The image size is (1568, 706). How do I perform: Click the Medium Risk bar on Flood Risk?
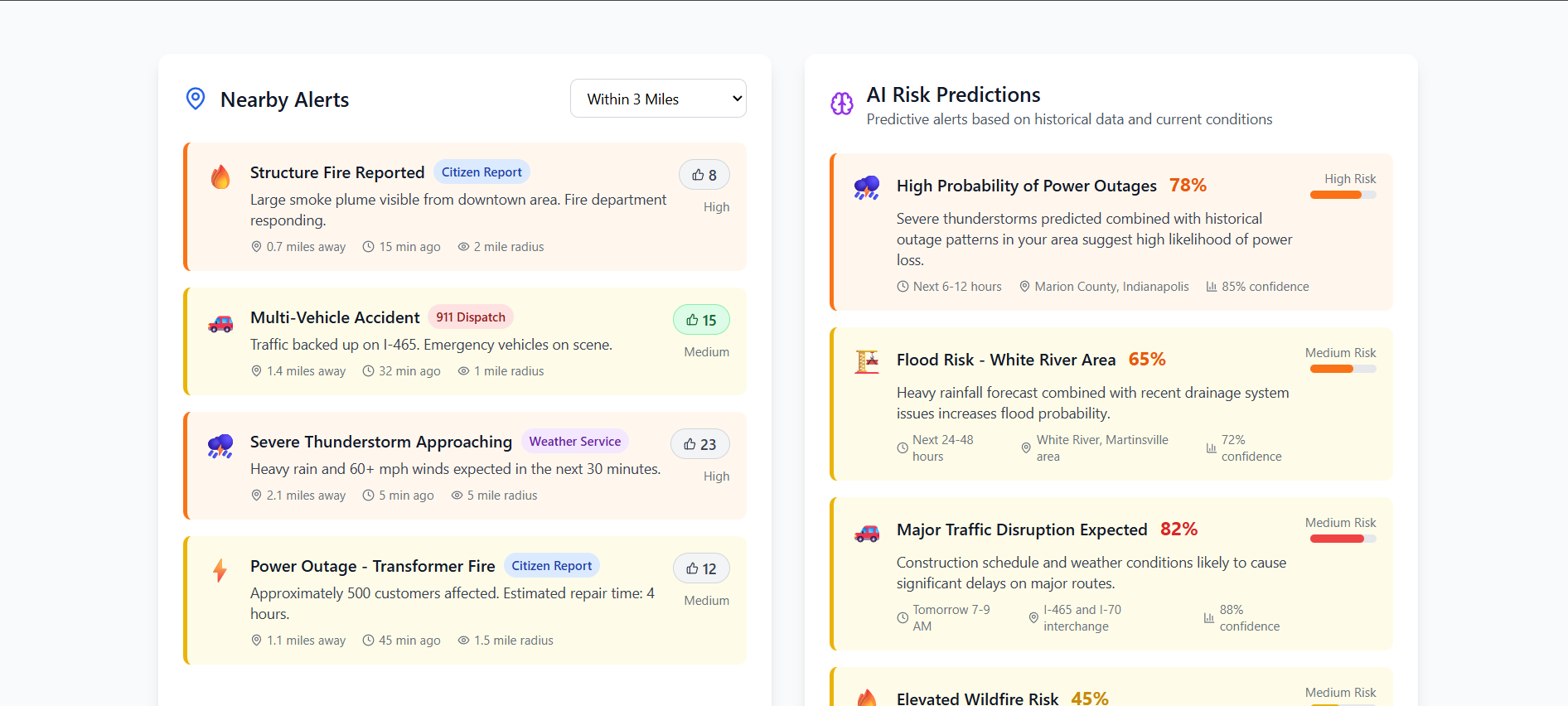(x=1343, y=369)
